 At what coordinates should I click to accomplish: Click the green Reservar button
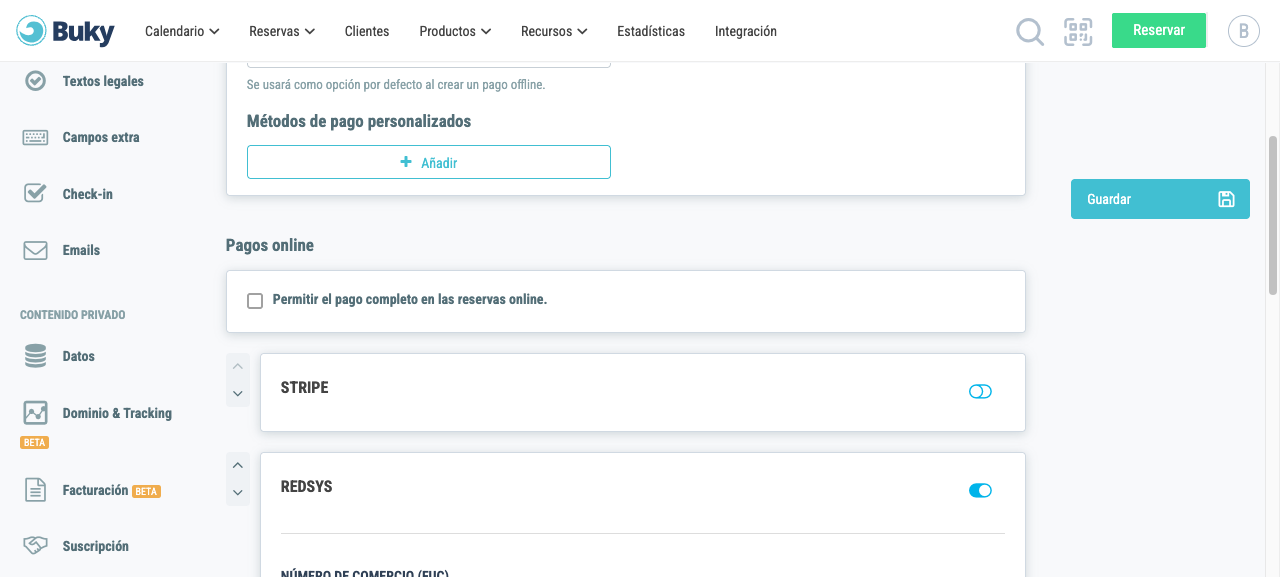(1159, 30)
